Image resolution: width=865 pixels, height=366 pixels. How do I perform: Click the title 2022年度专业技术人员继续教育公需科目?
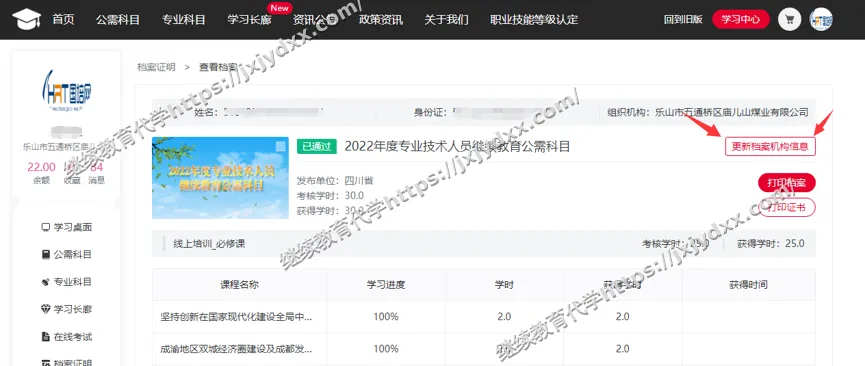coord(457,146)
